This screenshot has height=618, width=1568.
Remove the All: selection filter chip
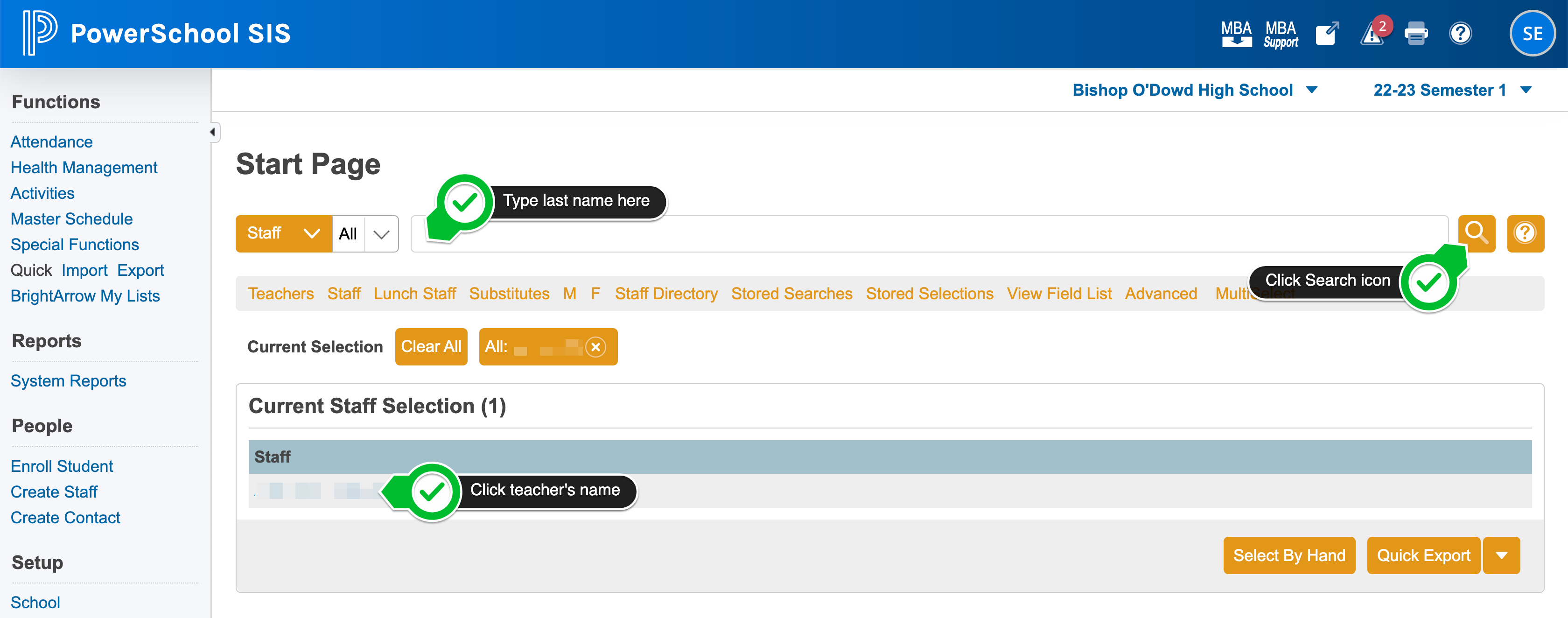595,346
